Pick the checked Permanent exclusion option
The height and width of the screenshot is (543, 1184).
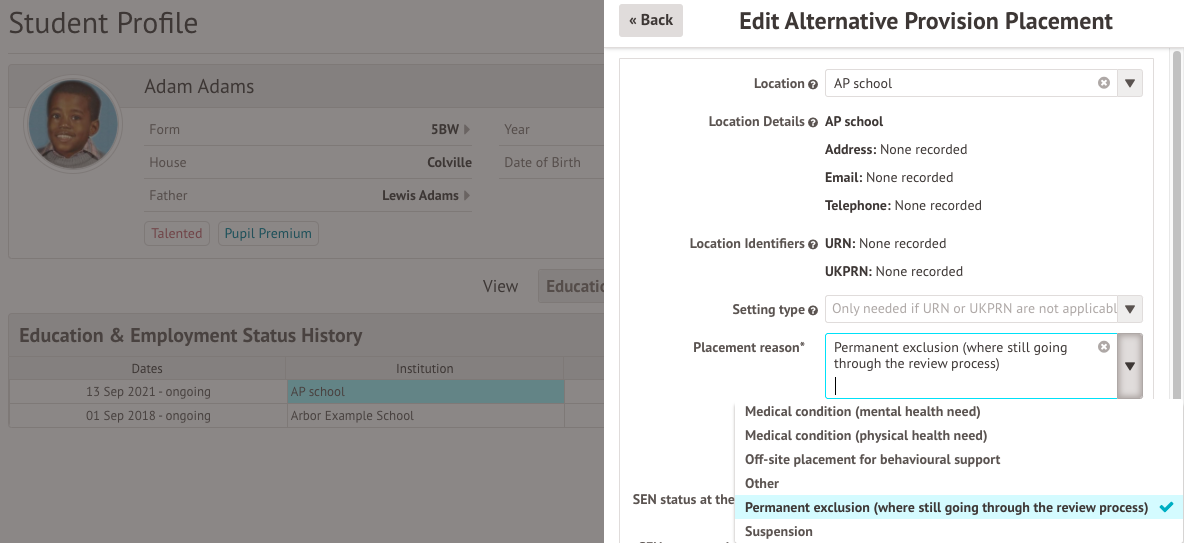click(x=946, y=507)
